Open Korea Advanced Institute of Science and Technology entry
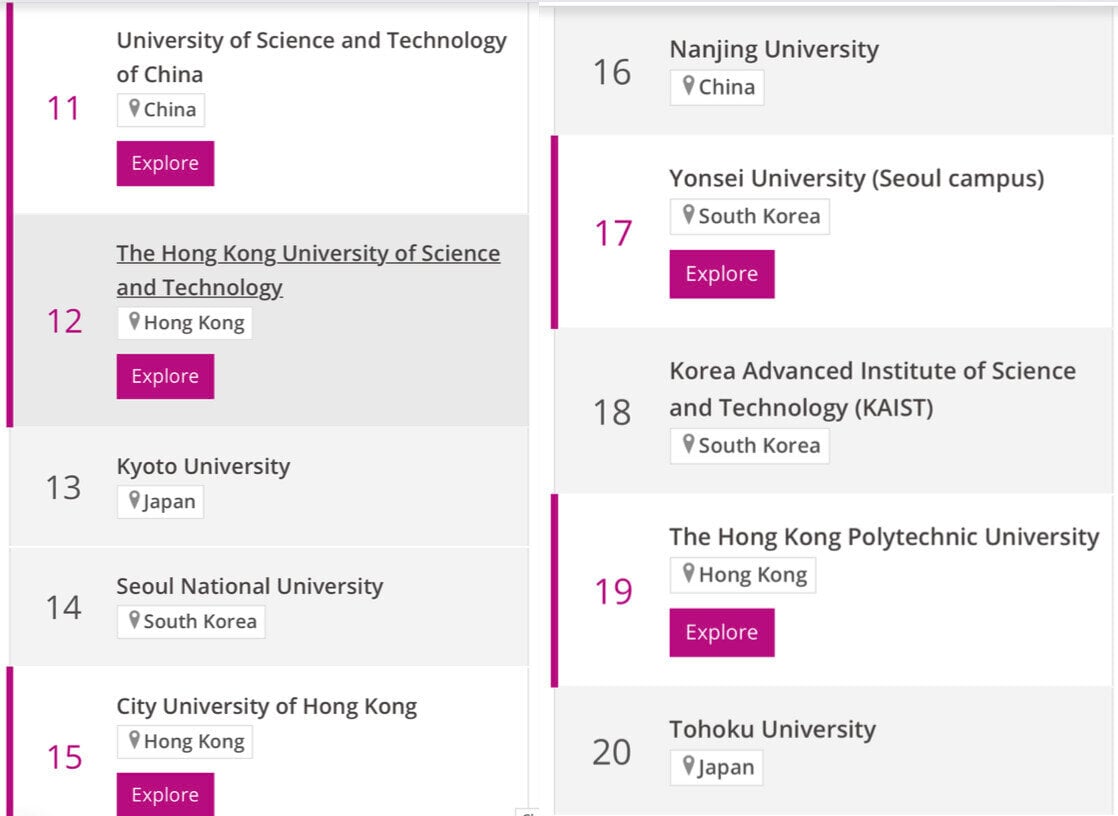 click(x=873, y=389)
